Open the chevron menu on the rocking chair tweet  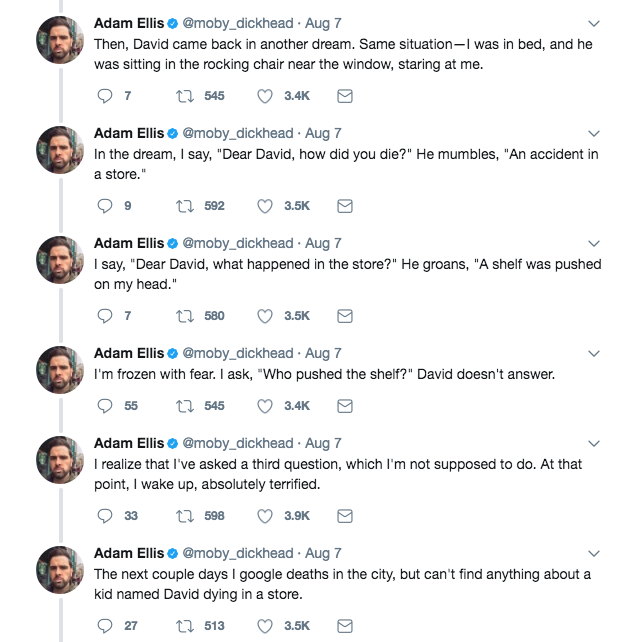pyautogui.click(x=594, y=23)
